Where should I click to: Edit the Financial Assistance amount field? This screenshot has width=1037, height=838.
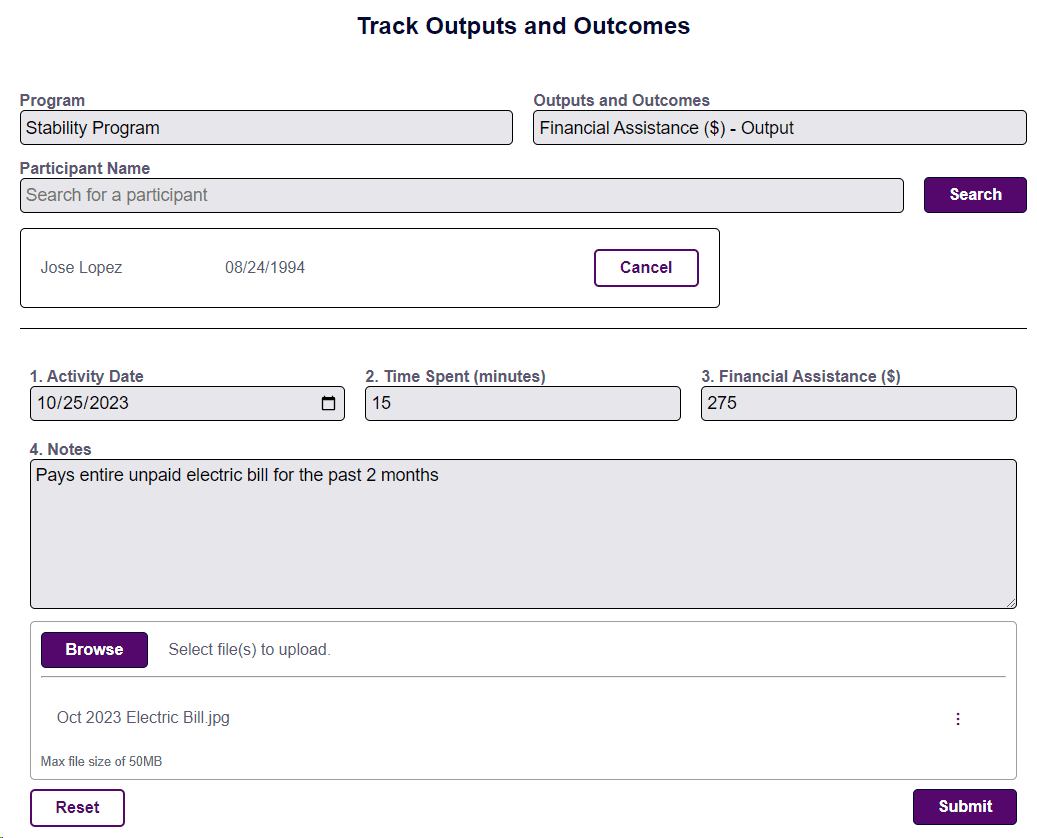pyautogui.click(x=858, y=404)
